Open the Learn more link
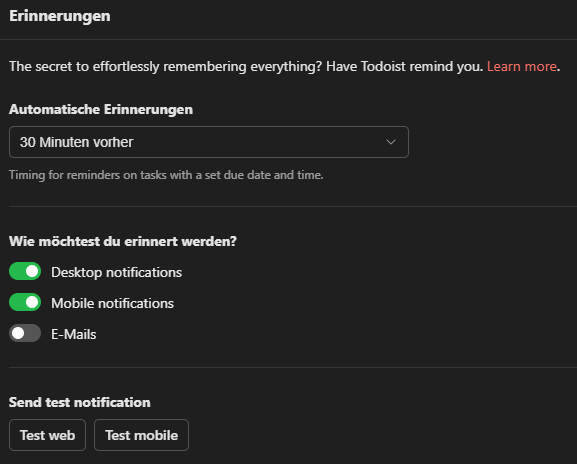The height and width of the screenshot is (464, 577). (x=521, y=67)
